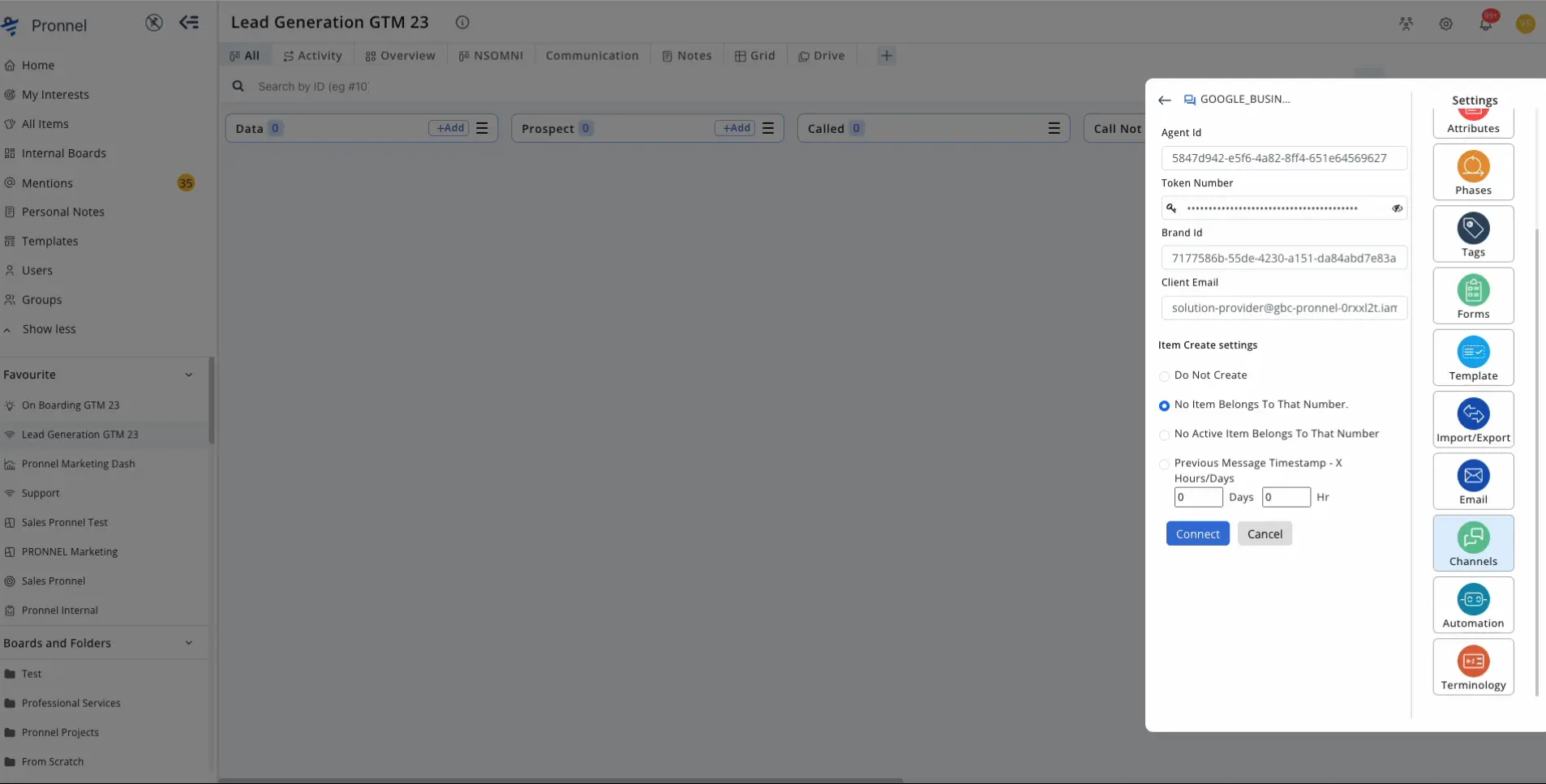Open the Terminology settings tile

tap(1473, 666)
